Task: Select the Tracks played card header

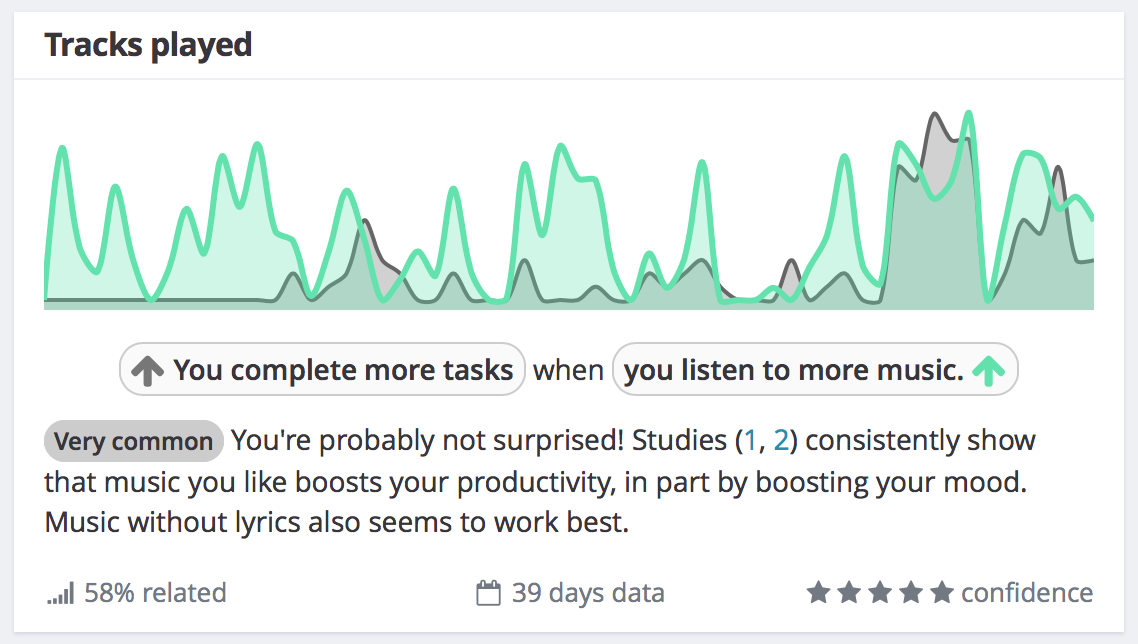Action: pos(148,44)
